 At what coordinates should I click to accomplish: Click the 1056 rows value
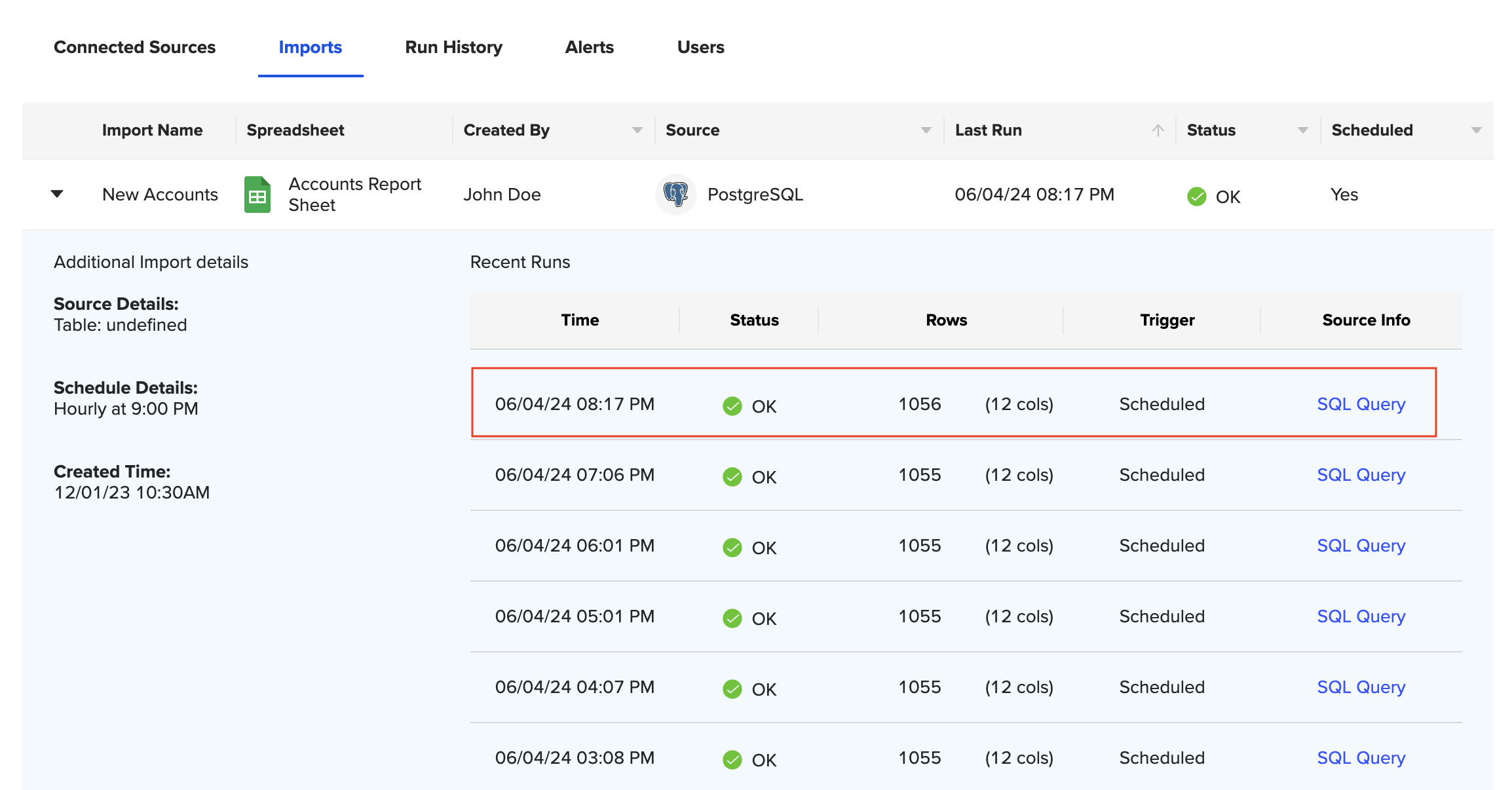pyautogui.click(x=920, y=404)
